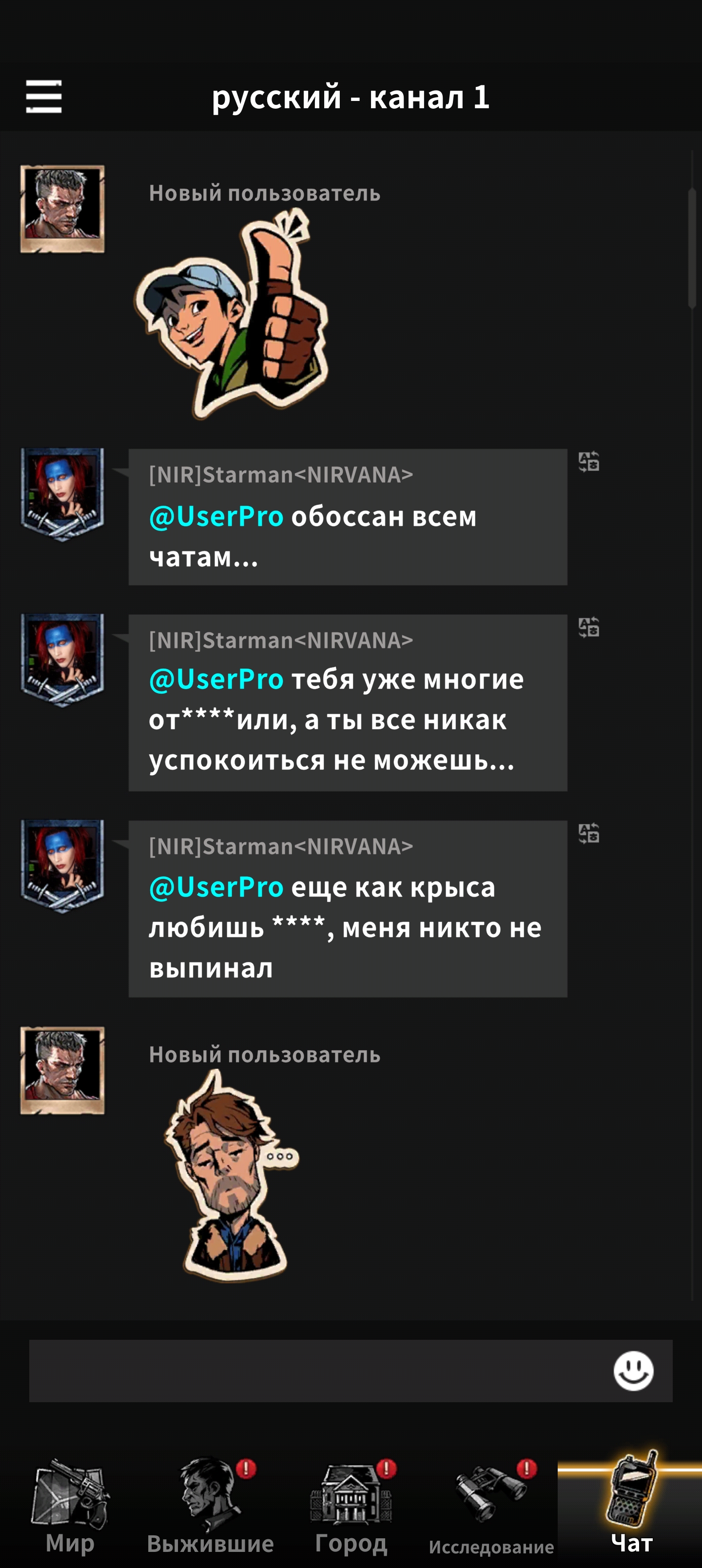Open the profile of the first Новый пользователь avatar
Screen dimensions: 702x1568
[62, 209]
